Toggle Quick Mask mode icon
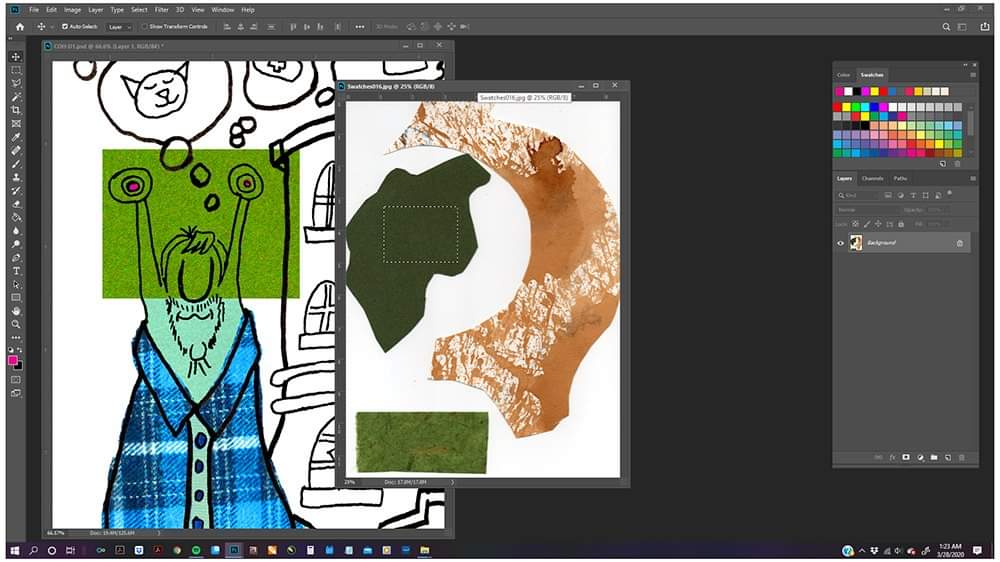 click(x=16, y=380)
